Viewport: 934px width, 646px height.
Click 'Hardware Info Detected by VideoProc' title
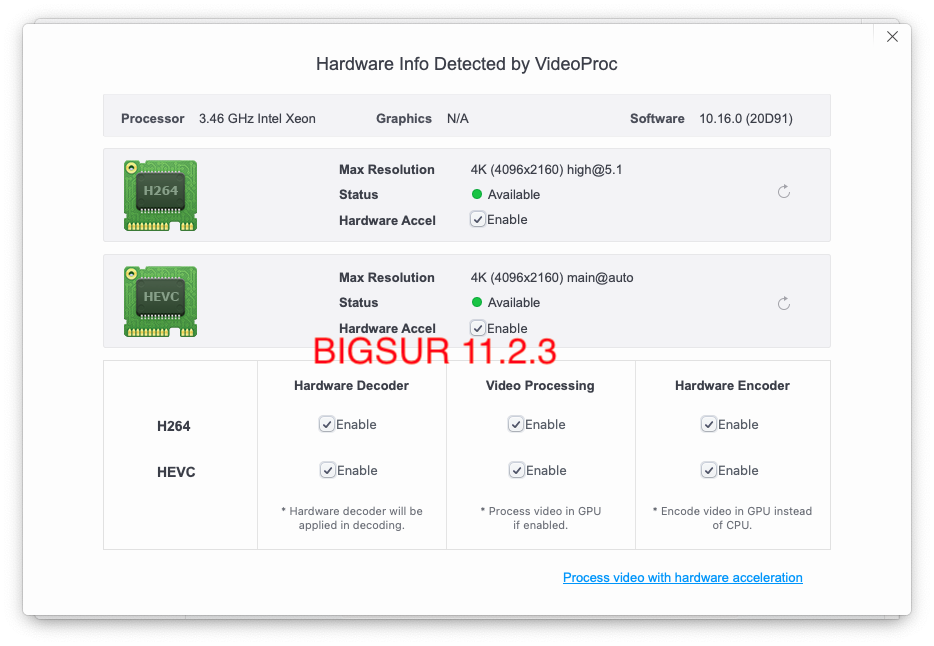click(466, 64)
